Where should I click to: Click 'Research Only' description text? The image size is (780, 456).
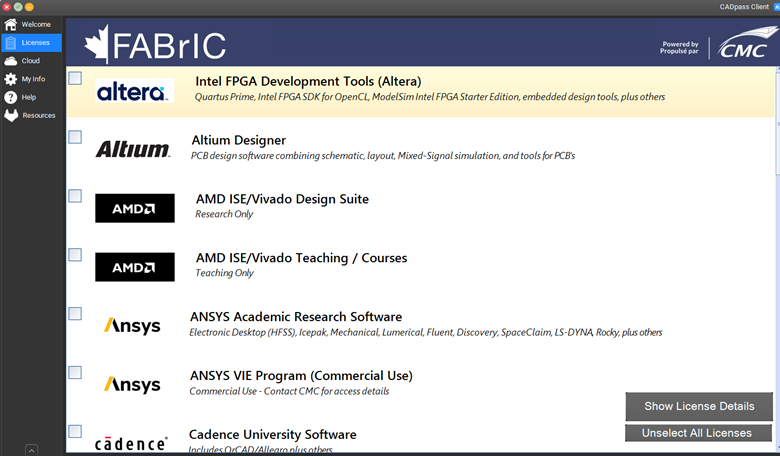tap(224, 214)
